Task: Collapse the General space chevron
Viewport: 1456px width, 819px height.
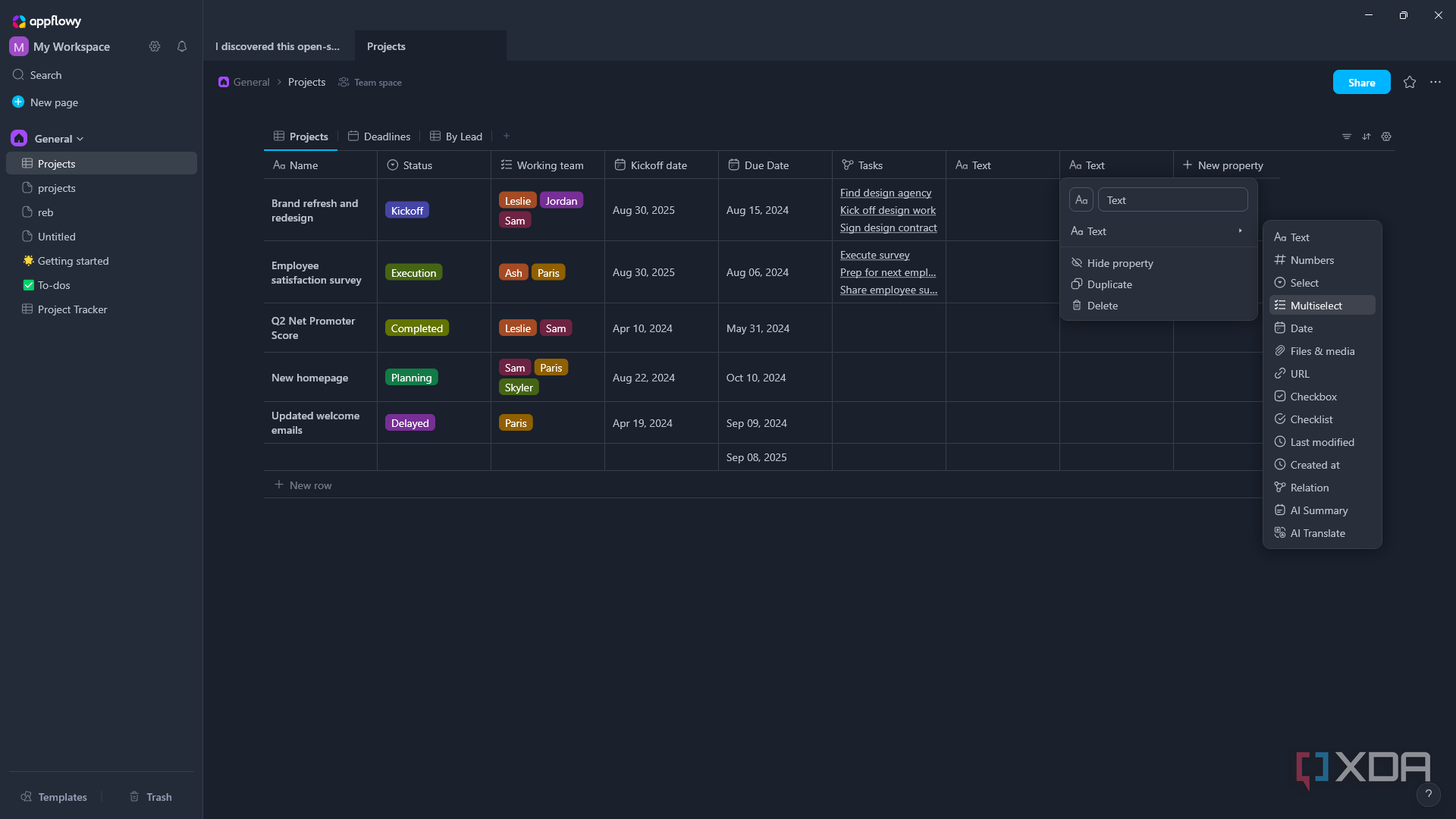Action: point(80,139)
